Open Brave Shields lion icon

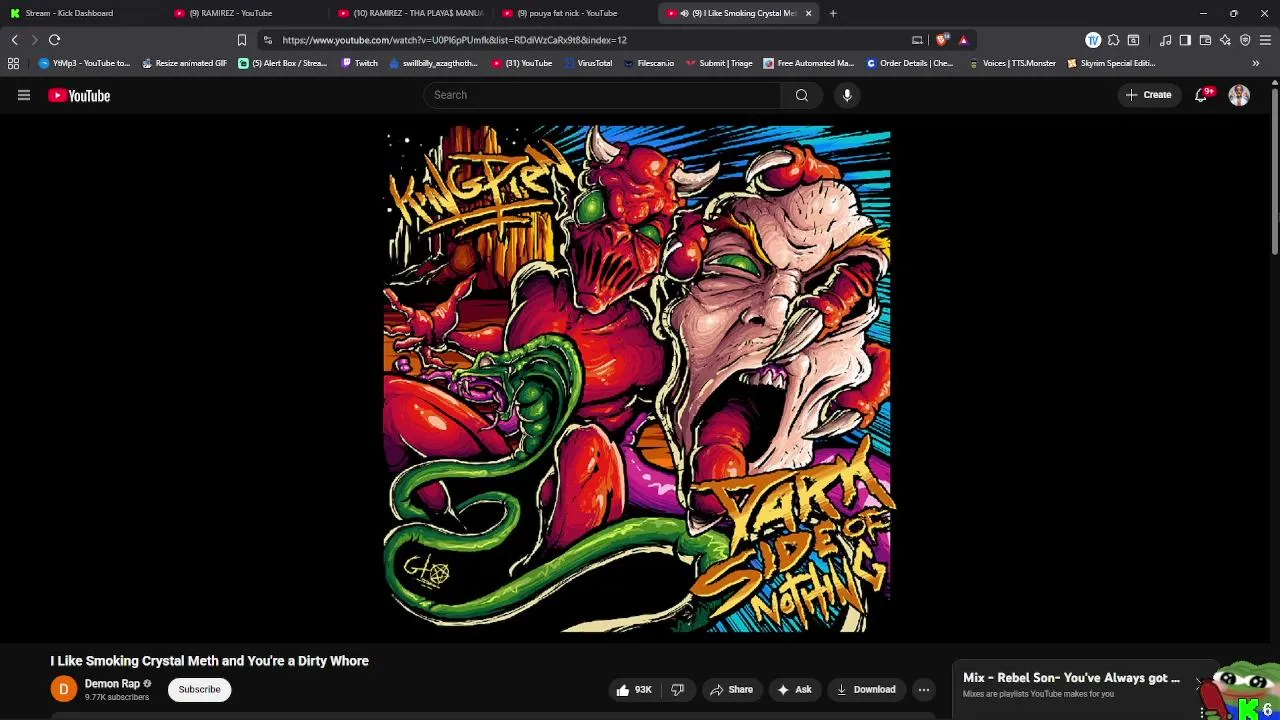pyautogui.click(x=942, y=40)
